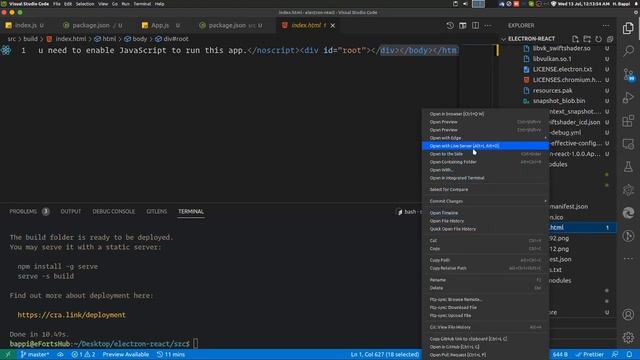Viewport: 640px width, 360px height.
Task: Click New File icon in Explorer header
Action: click(575, 39)
